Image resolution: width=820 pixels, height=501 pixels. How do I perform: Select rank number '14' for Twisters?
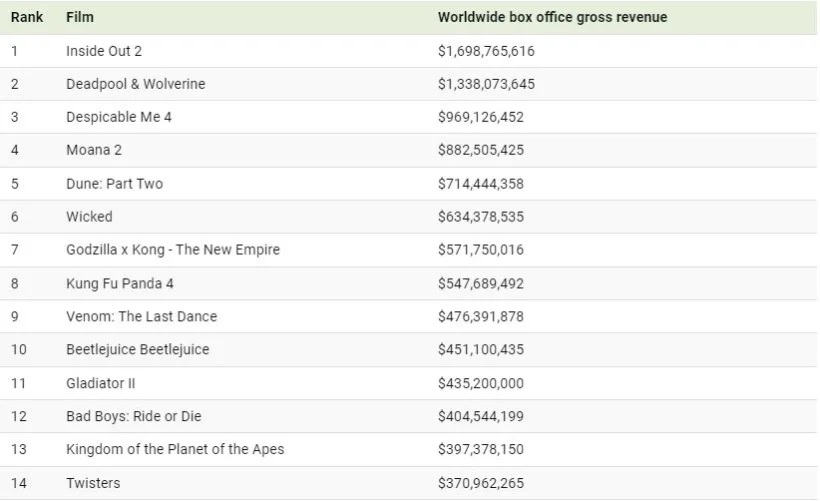click(19, 484)
